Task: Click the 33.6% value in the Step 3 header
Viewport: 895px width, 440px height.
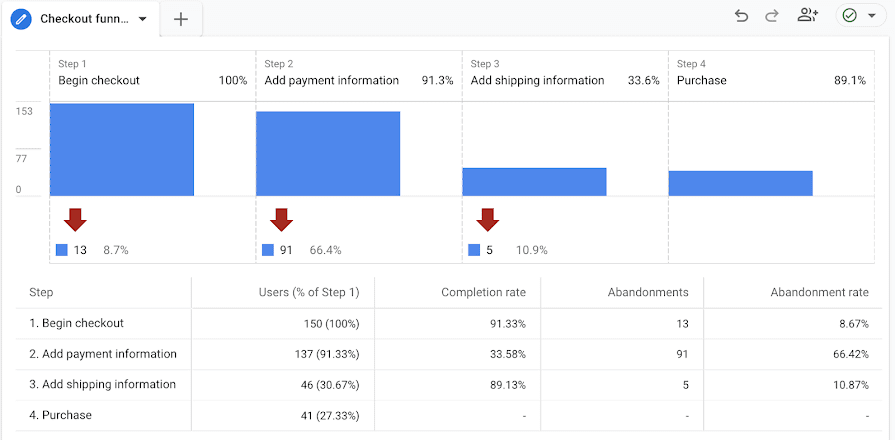Action: point(644,80)
